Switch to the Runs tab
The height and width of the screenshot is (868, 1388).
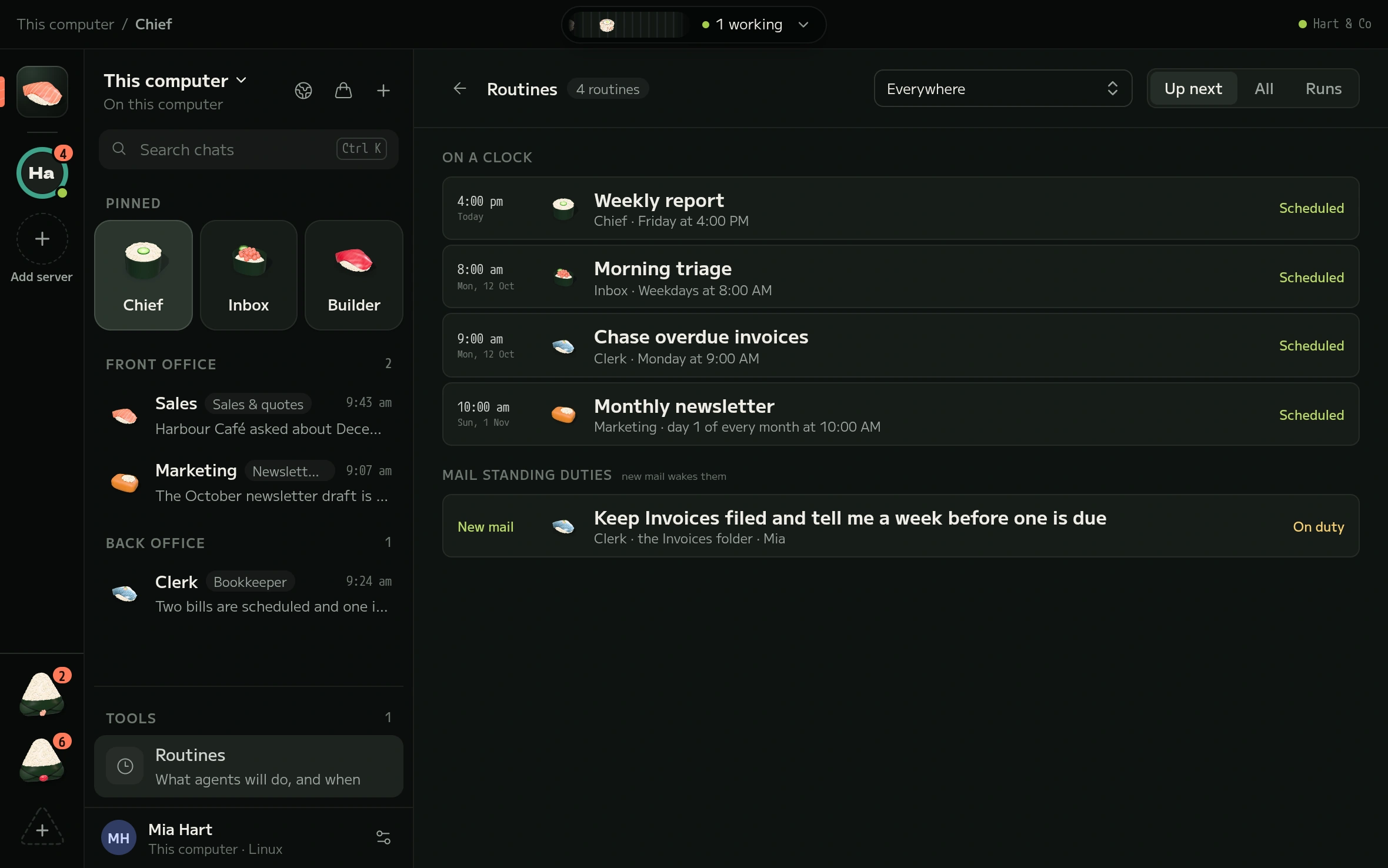(x=1323, y=89)
